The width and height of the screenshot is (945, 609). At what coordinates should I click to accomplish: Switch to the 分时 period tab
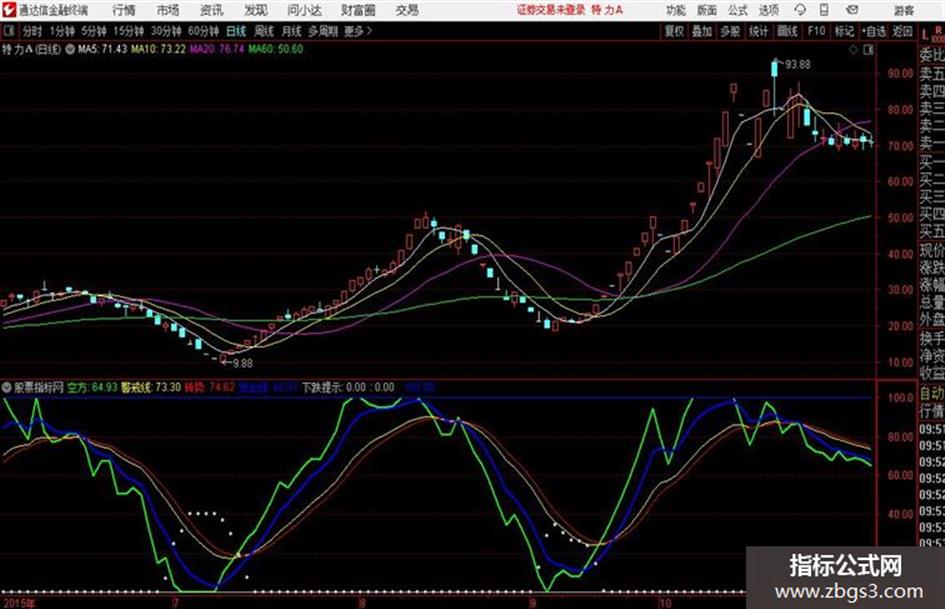pos(32,31)
